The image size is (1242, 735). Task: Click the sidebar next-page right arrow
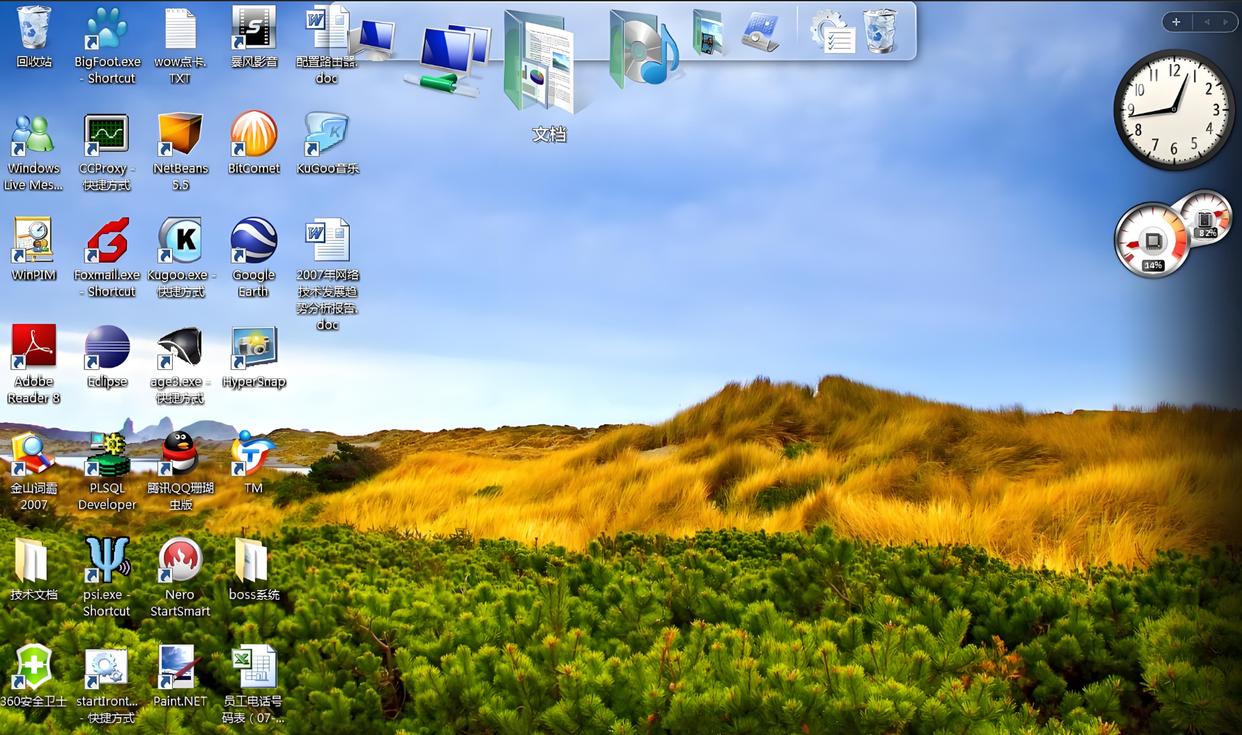[1226, 22]
